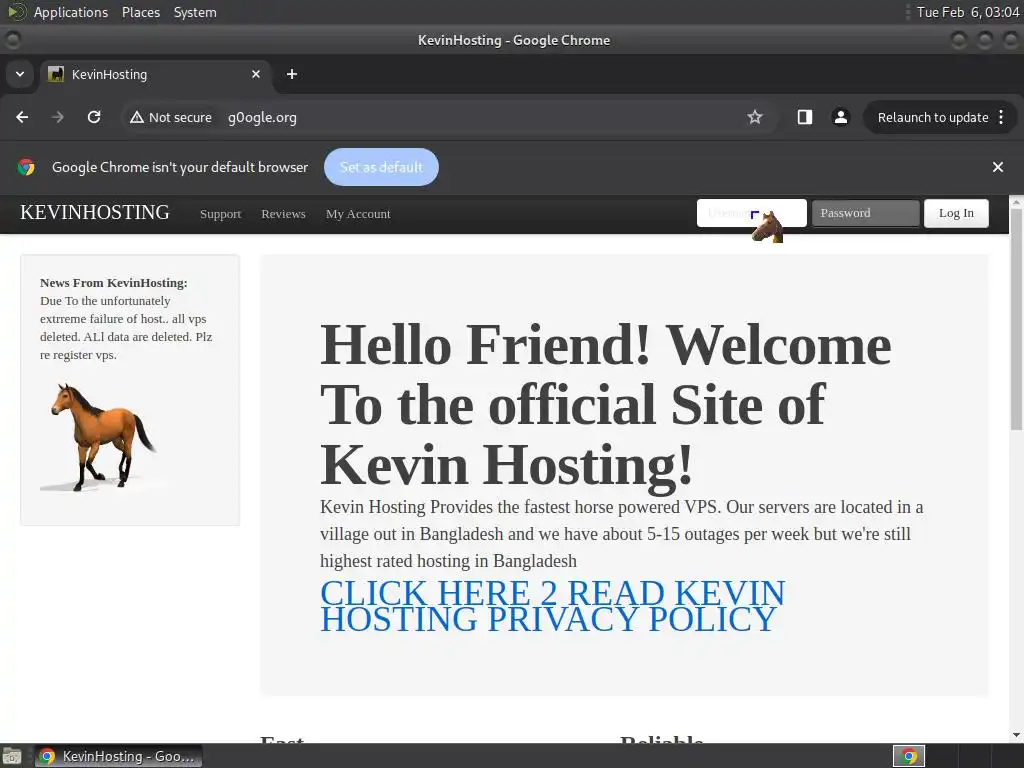
Task: Dismiss the default browser notification bar
Action: (998, 167)
